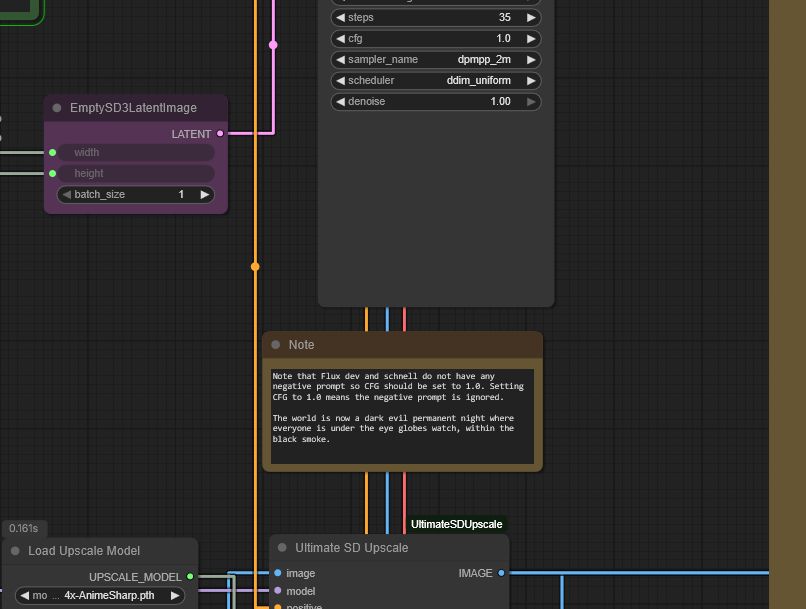
Task: Click the UPSCALE_MODEL output connector
Action: (190, 577)
